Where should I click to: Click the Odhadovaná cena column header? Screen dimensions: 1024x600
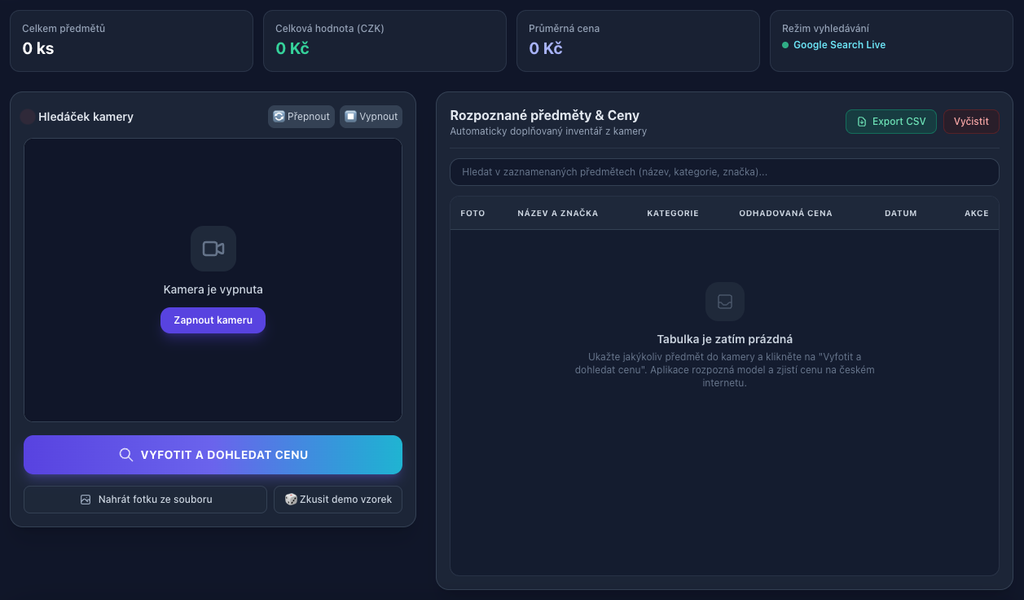[x=786, y=213]
